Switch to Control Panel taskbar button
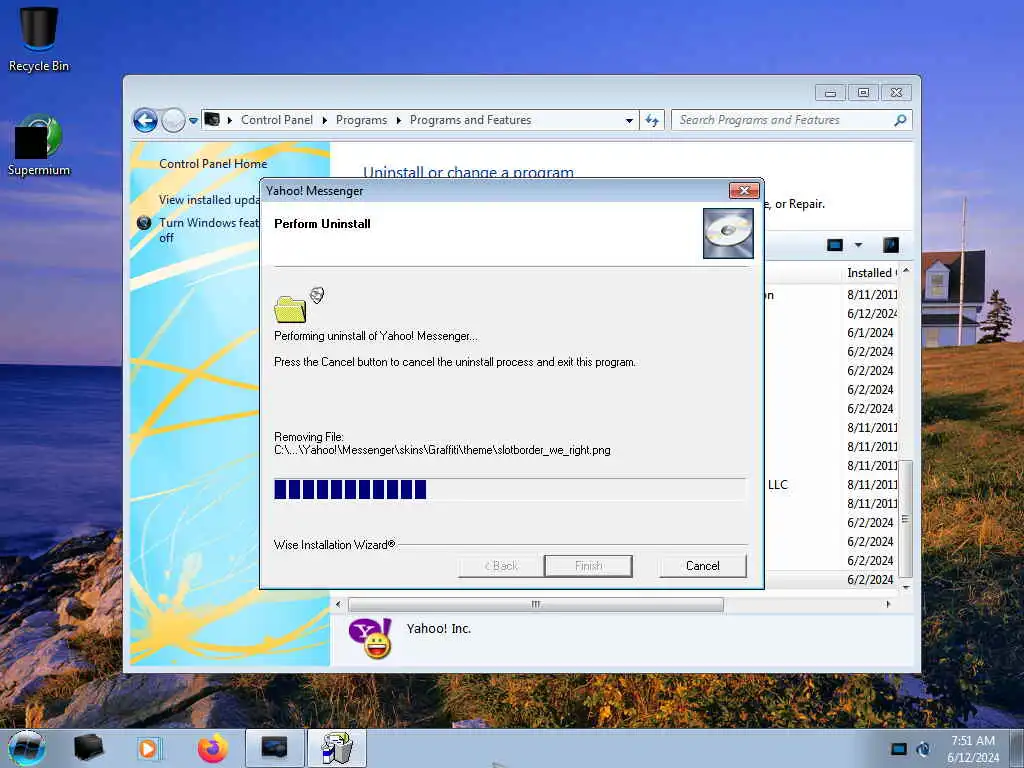1024x768 pixels. [275, 748]
